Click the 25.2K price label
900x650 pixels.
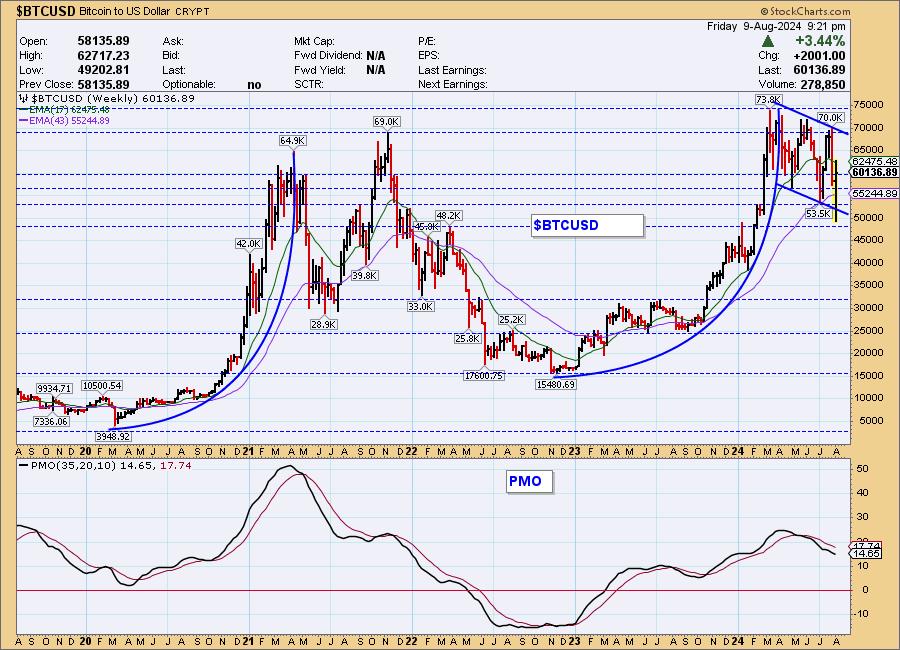[x=511, y=319]
